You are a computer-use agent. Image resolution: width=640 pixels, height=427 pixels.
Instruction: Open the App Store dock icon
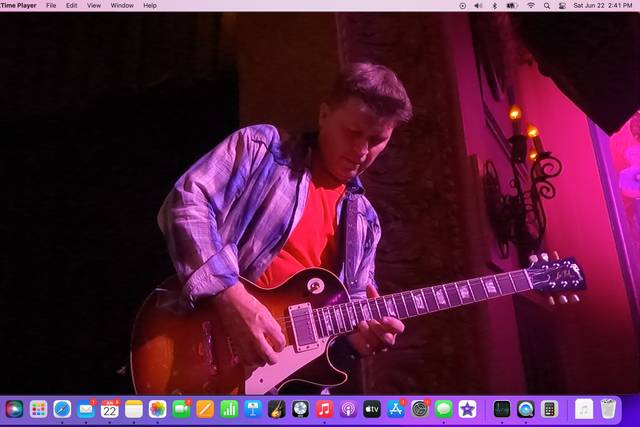pyautogui.click(x=396, y=409)
